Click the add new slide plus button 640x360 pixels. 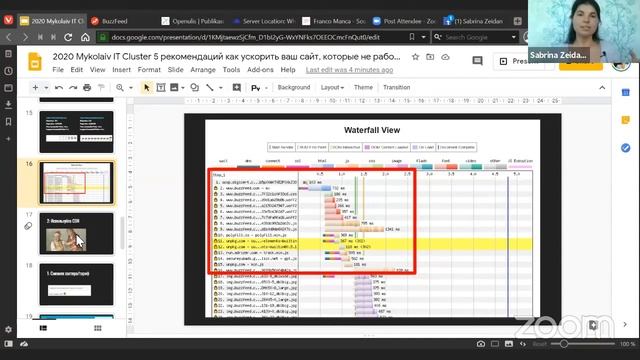click(36, 87)
